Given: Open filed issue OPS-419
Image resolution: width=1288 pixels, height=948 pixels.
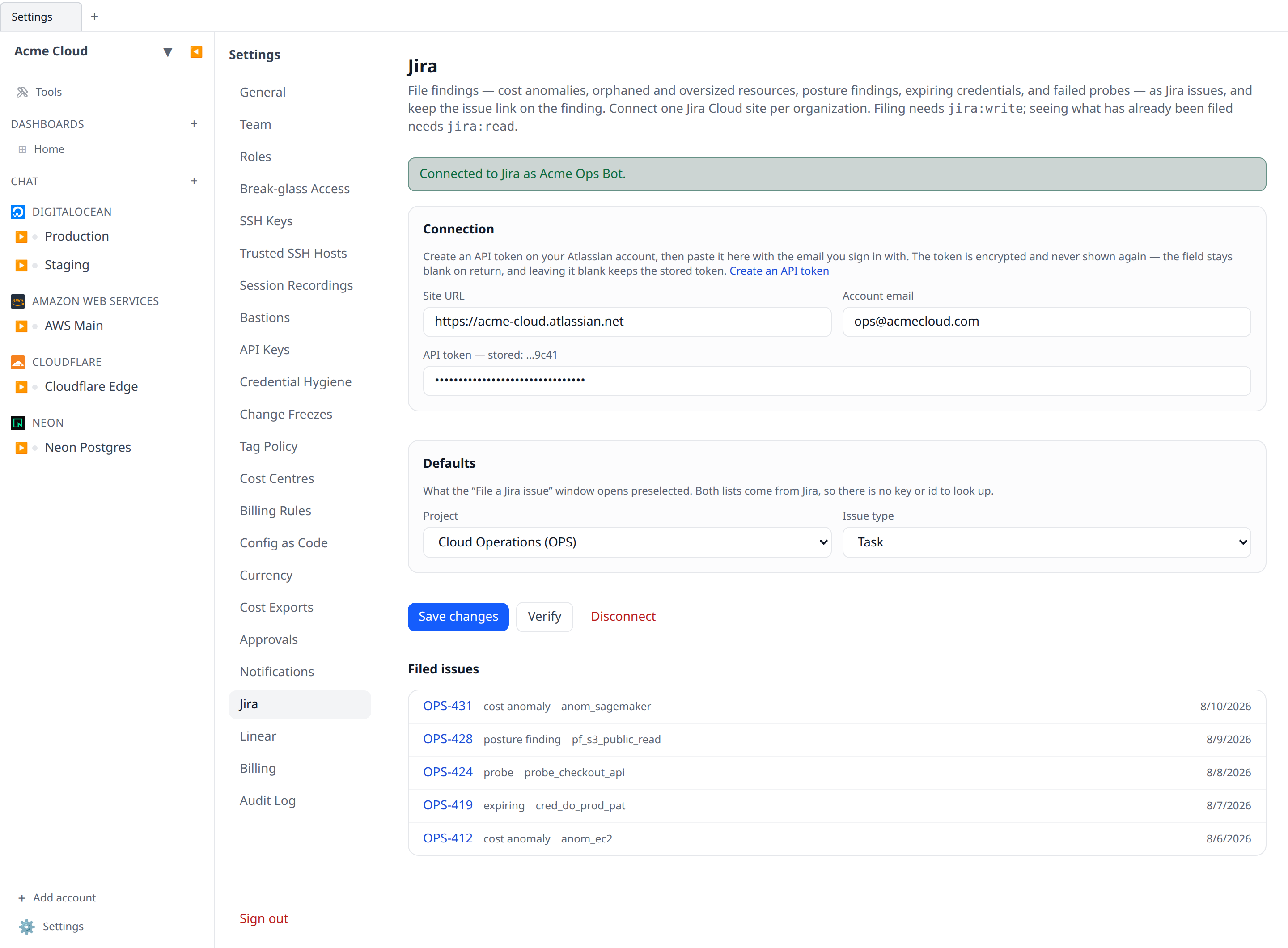Looking at the screenshot, I should coord(448,806).
